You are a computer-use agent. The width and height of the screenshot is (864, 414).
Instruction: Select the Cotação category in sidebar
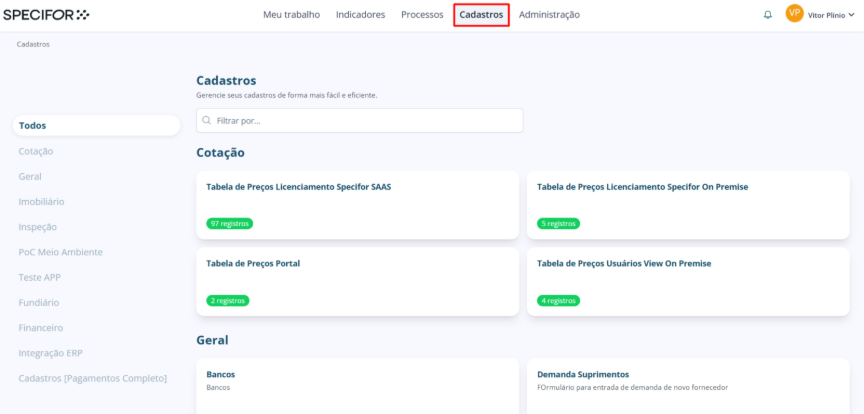point(36,151)
